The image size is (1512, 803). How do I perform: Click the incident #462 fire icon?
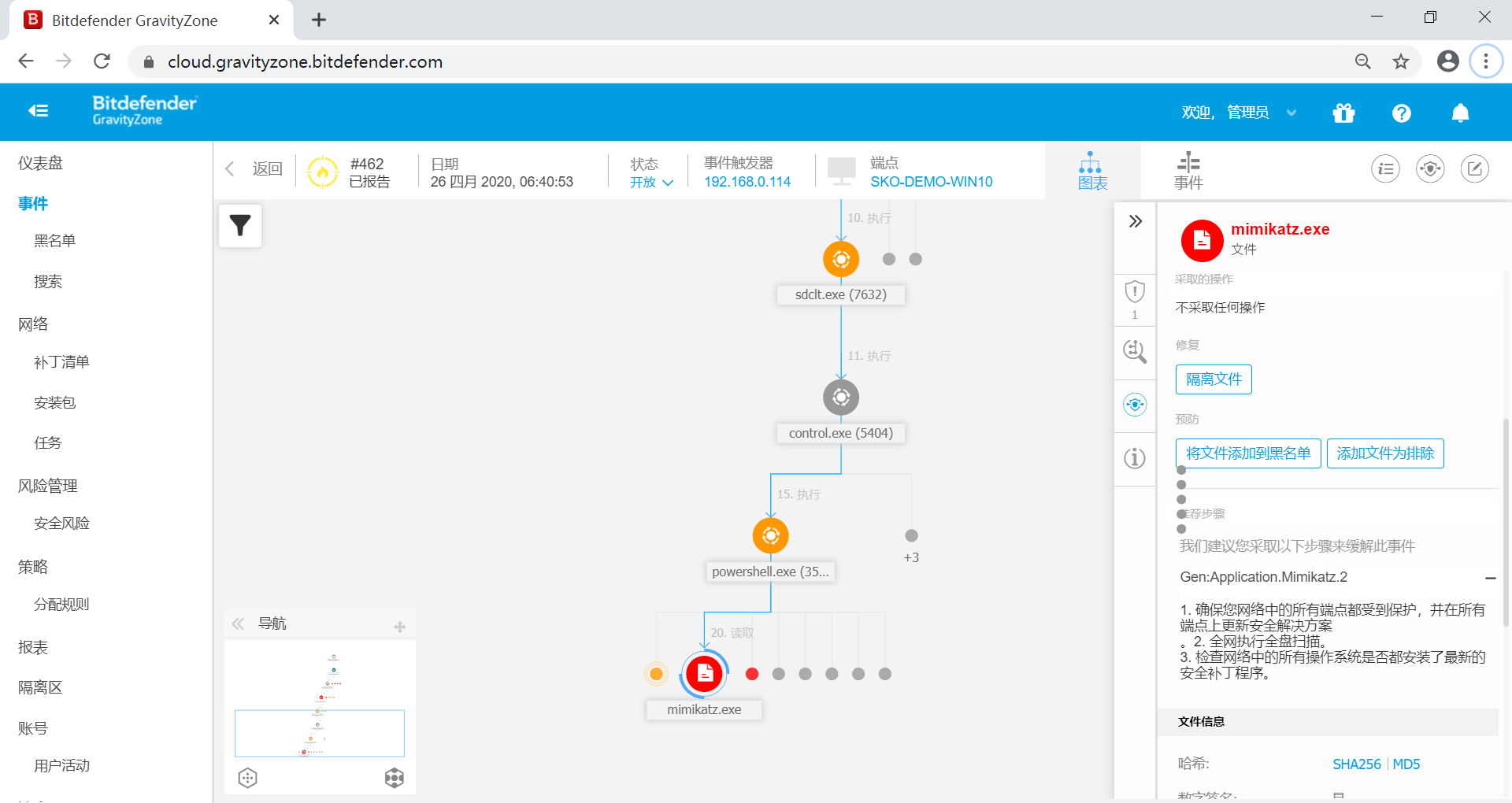[323, 172]
